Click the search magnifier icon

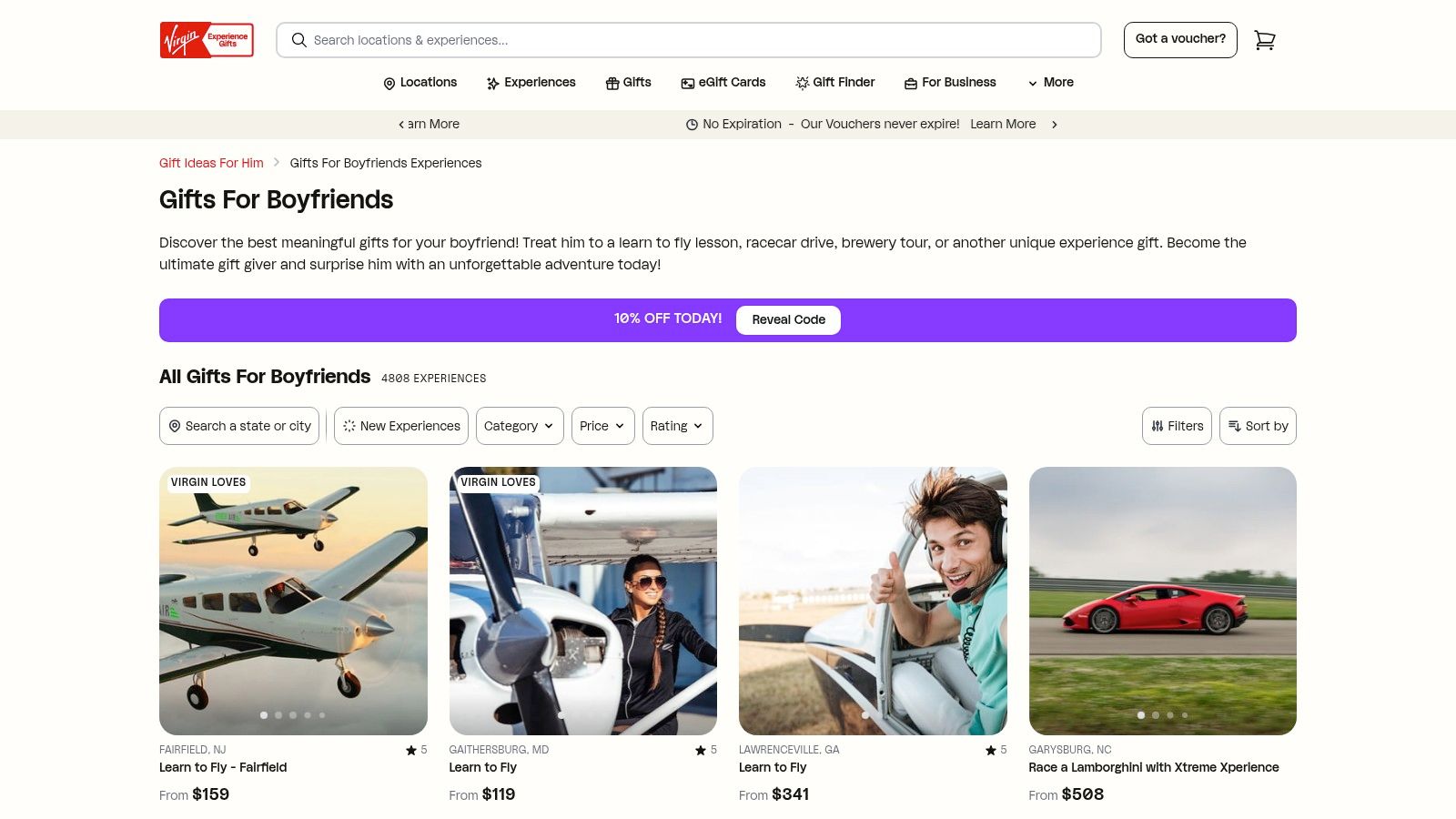(x=298, y=40)
